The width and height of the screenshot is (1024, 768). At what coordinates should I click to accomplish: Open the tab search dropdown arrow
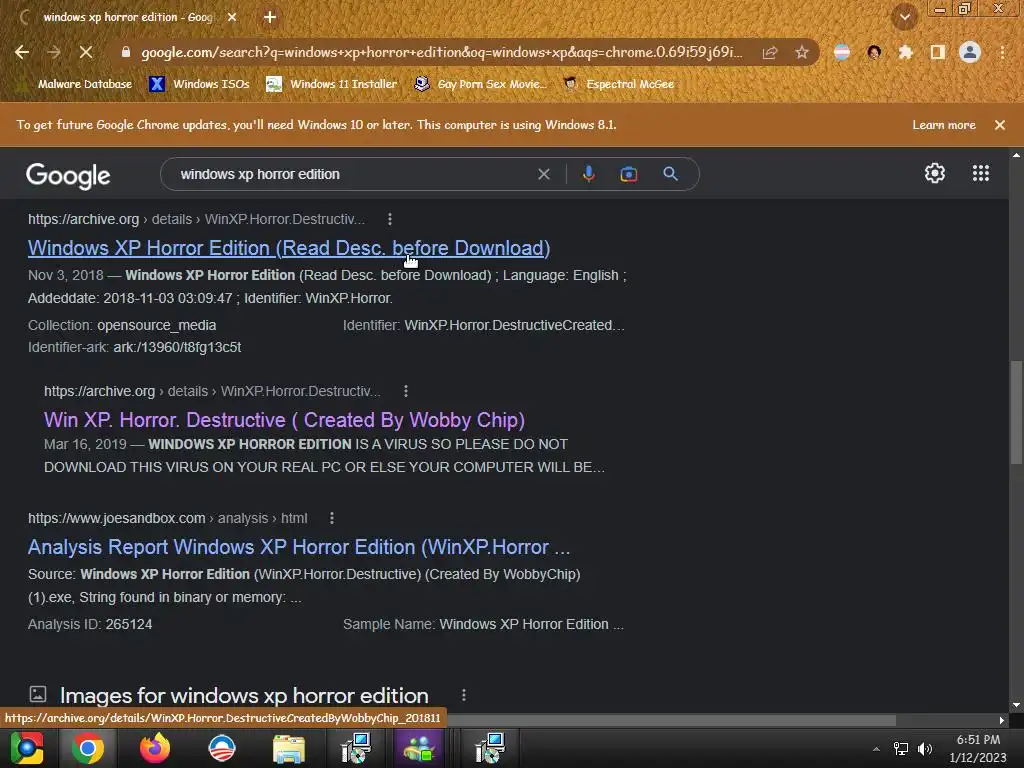(x=905, y=17)
